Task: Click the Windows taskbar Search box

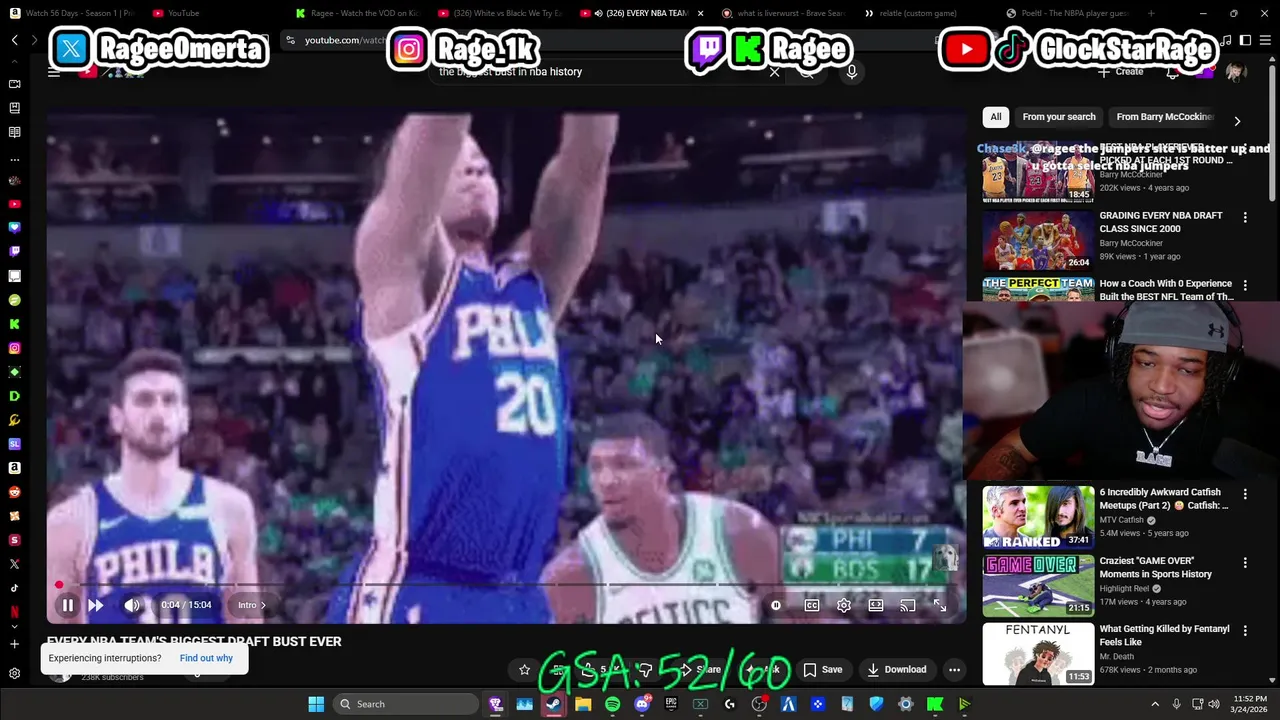Action: tap(405, 704)
